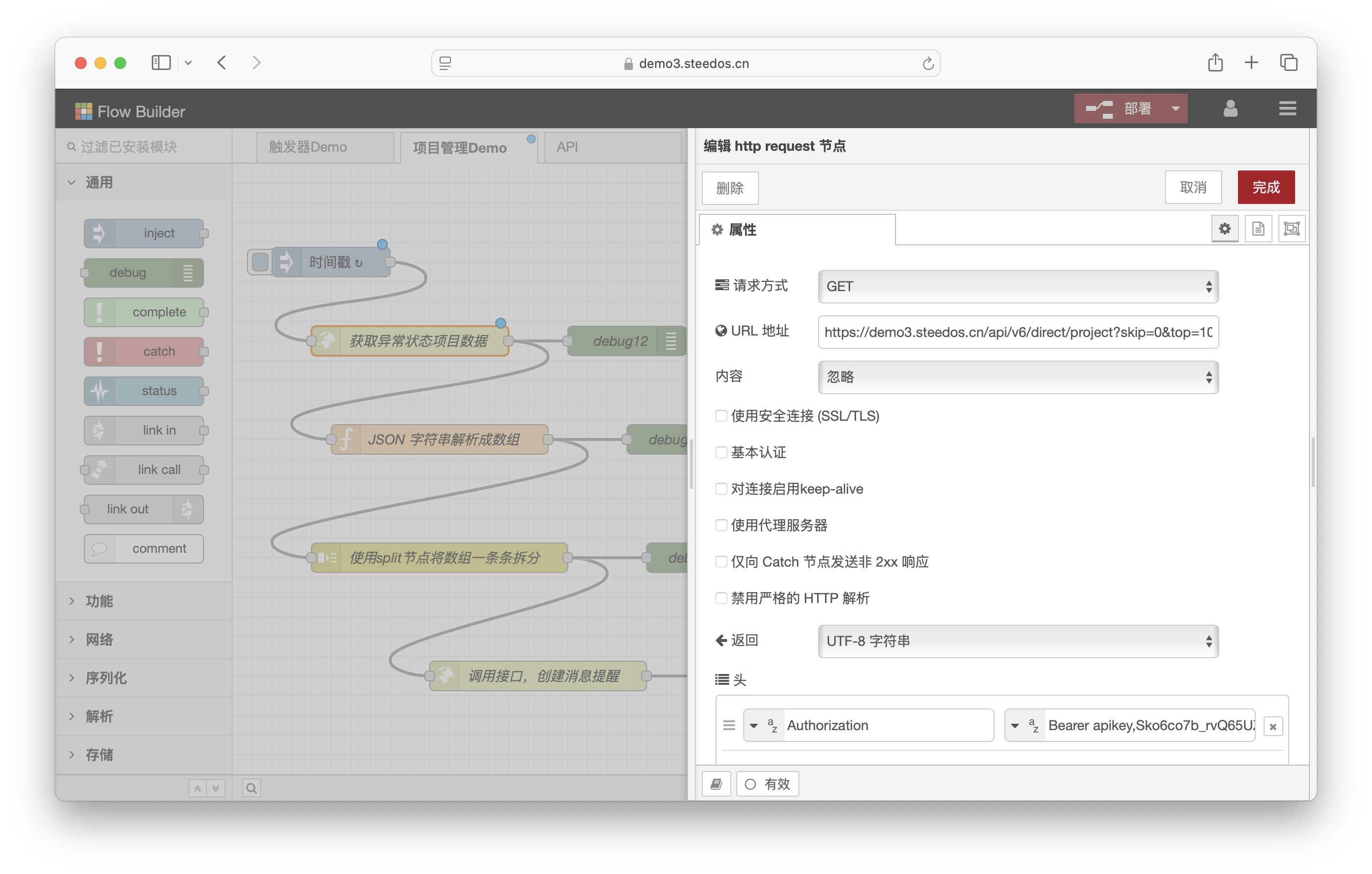Viewport: 1372px width, 874px height.
Task: Select the link in node
Action: click(x=143, y=430)
